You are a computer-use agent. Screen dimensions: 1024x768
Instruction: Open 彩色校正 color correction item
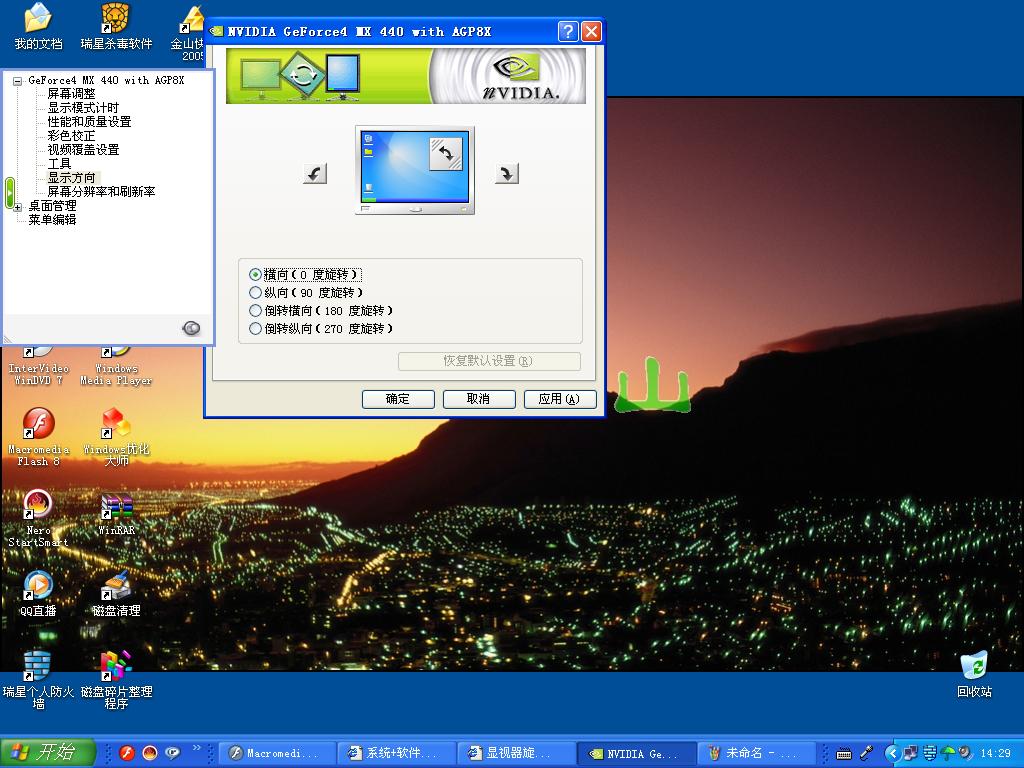click(x=71, y=136)
